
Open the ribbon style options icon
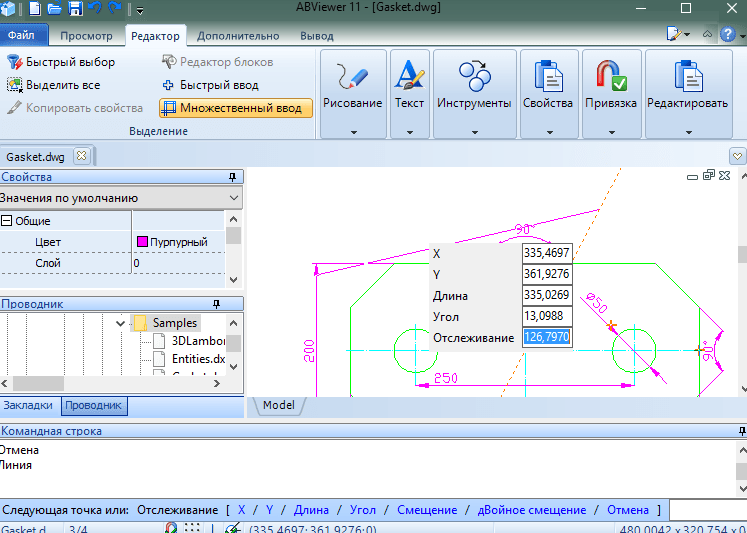pos(678,34)
